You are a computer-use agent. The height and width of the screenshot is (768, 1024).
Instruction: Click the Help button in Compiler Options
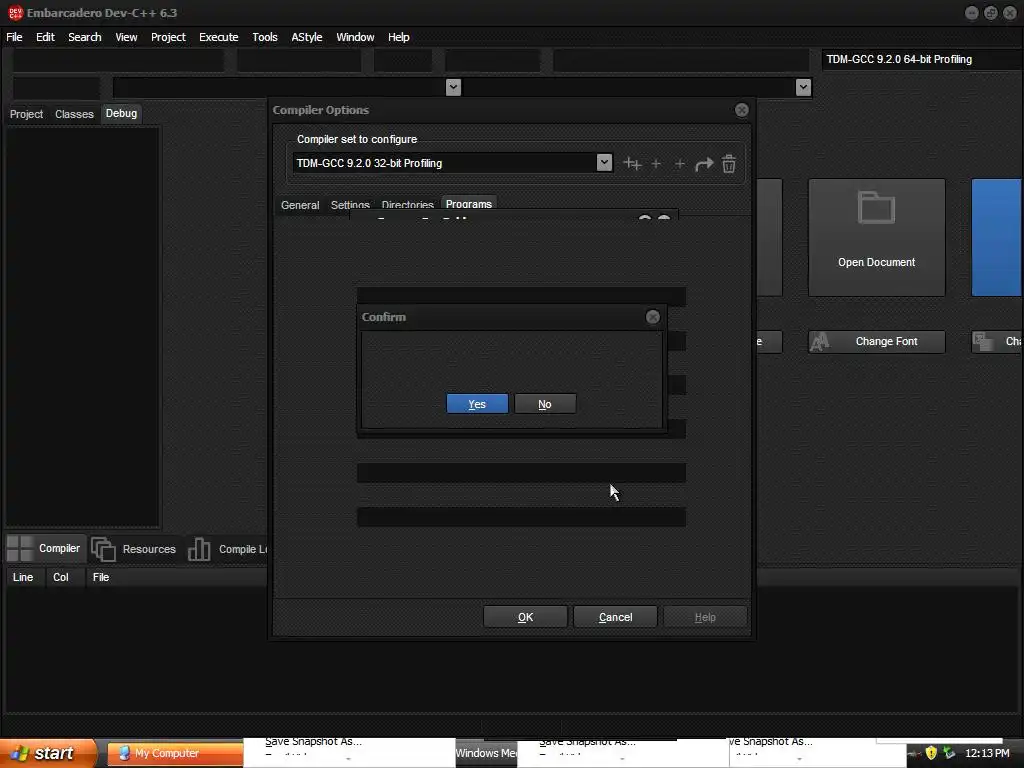point(705,617)
